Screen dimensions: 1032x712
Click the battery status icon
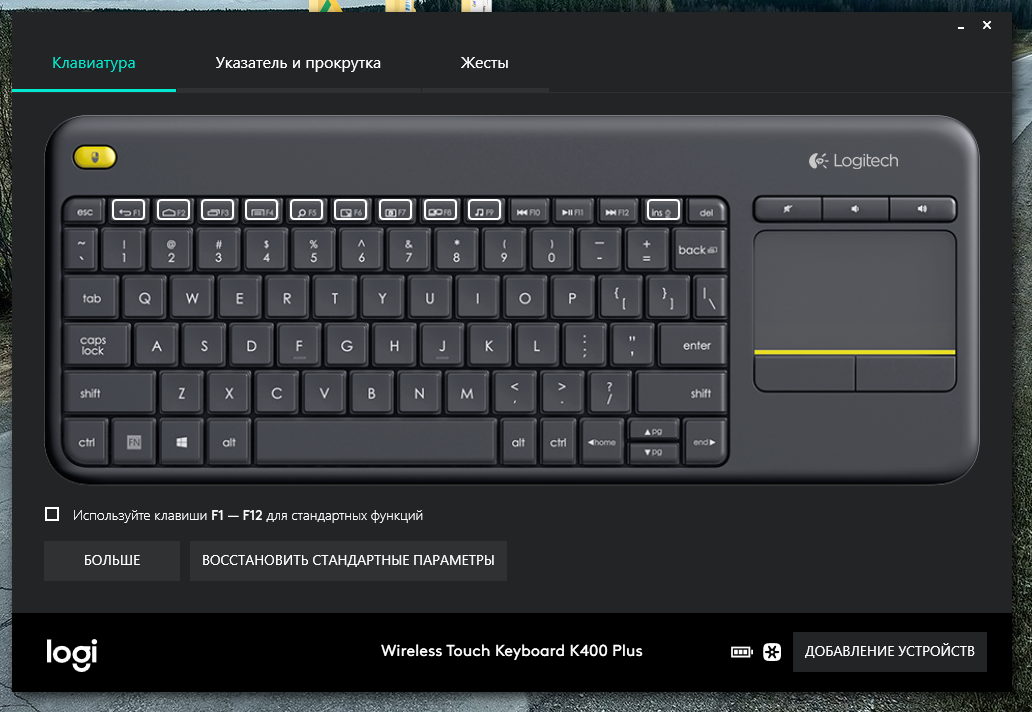pos(742,651)
